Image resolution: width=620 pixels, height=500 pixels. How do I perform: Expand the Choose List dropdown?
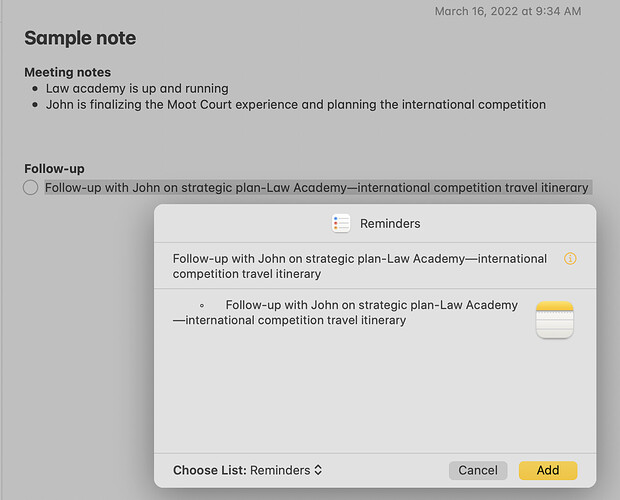click(286, 470)
